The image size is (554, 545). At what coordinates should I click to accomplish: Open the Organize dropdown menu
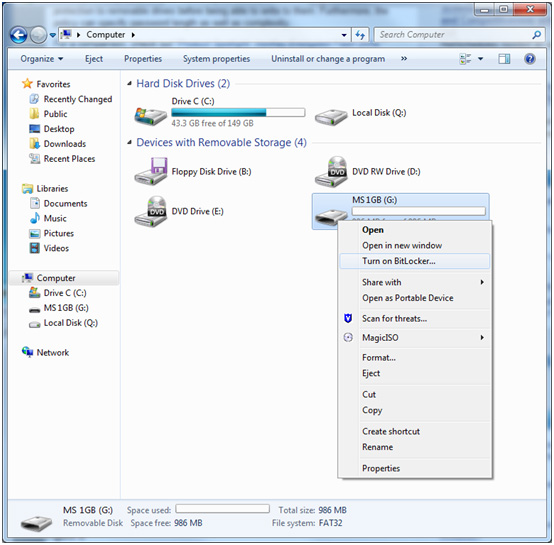pos(42,59)
